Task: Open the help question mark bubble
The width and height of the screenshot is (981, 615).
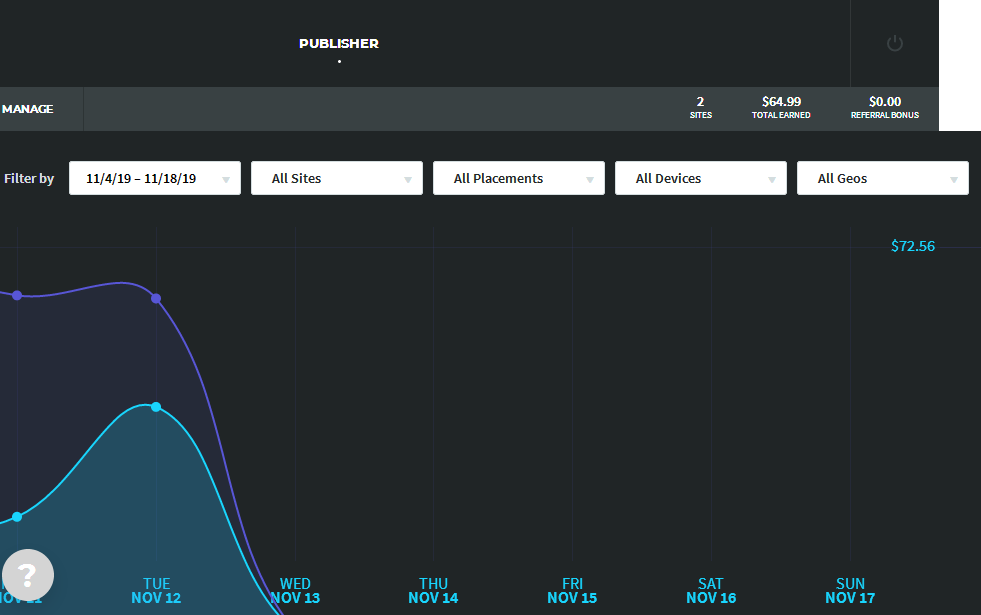Action: tap(28, 574)
